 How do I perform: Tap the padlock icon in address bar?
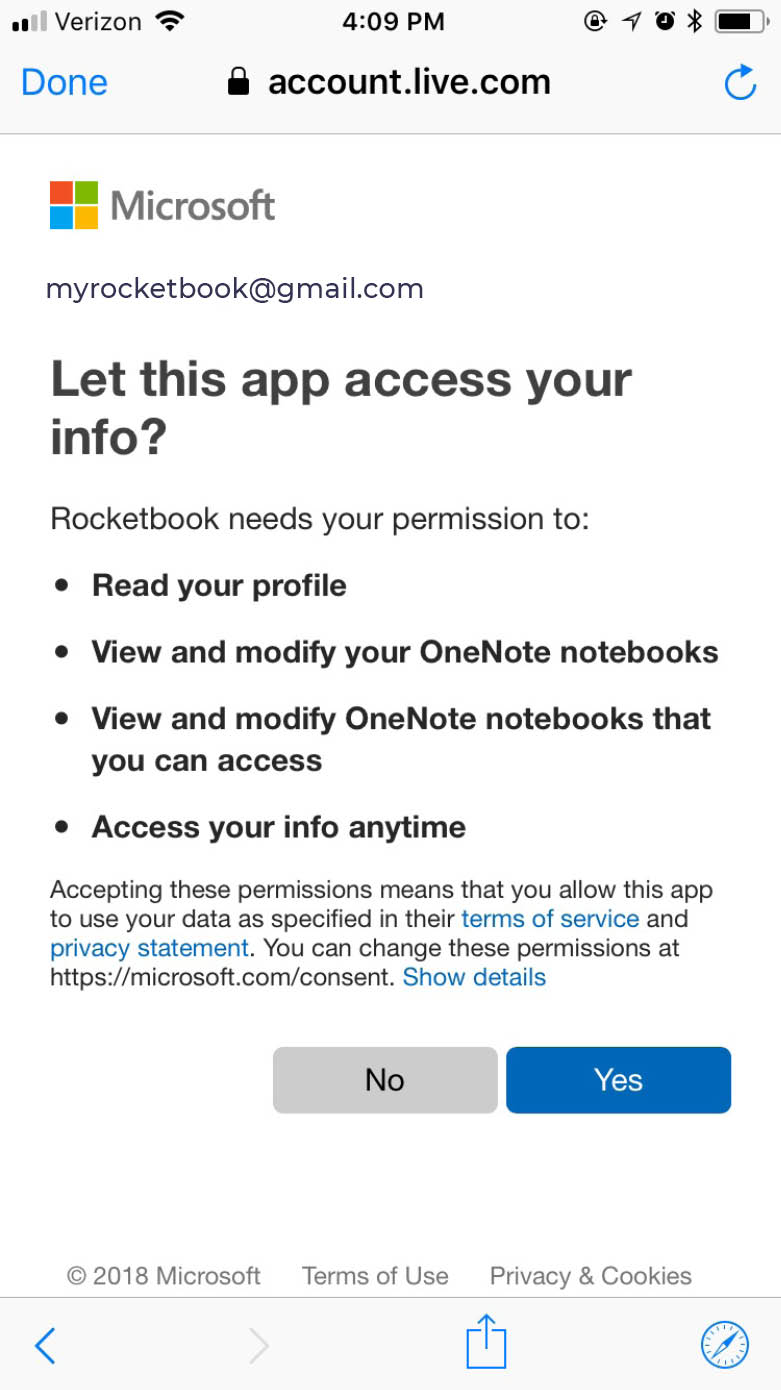coord(238,82)
